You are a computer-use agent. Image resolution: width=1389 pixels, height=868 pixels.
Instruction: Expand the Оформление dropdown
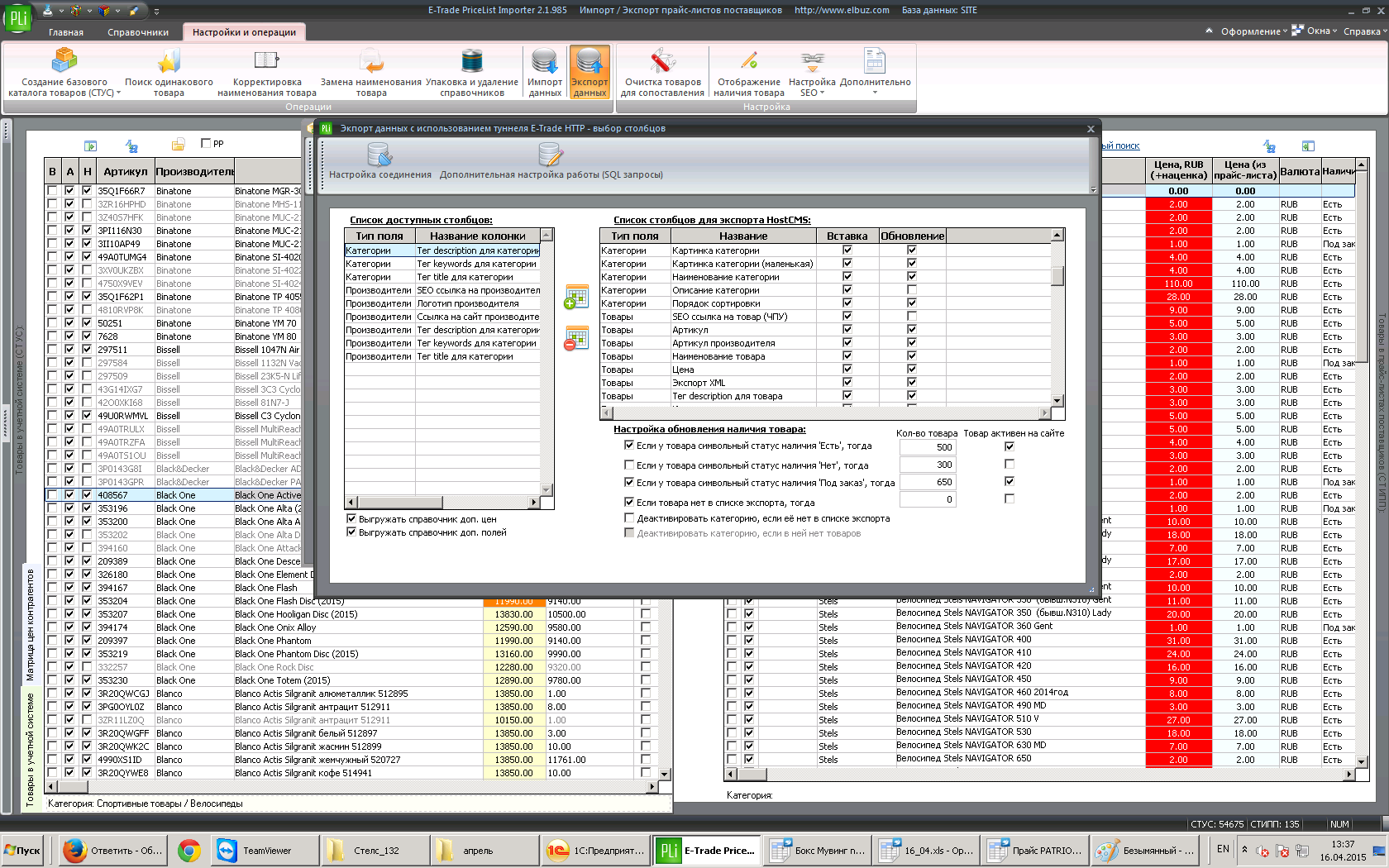click(x=1254, y=31)
